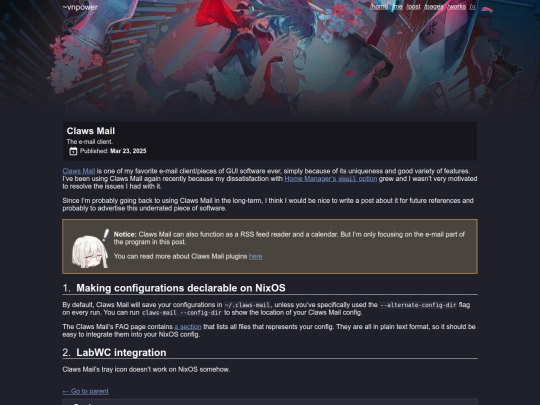
Task: Click the calendar icon beside Published
Action: [x=73, y=151]
